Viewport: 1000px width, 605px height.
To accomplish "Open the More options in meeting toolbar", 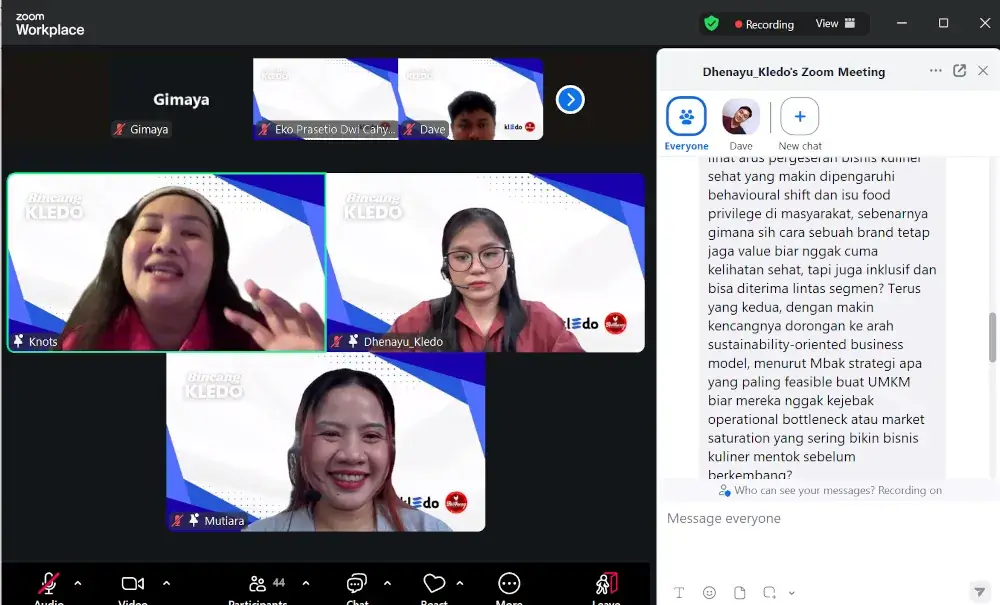I will [x=509, y=586].
